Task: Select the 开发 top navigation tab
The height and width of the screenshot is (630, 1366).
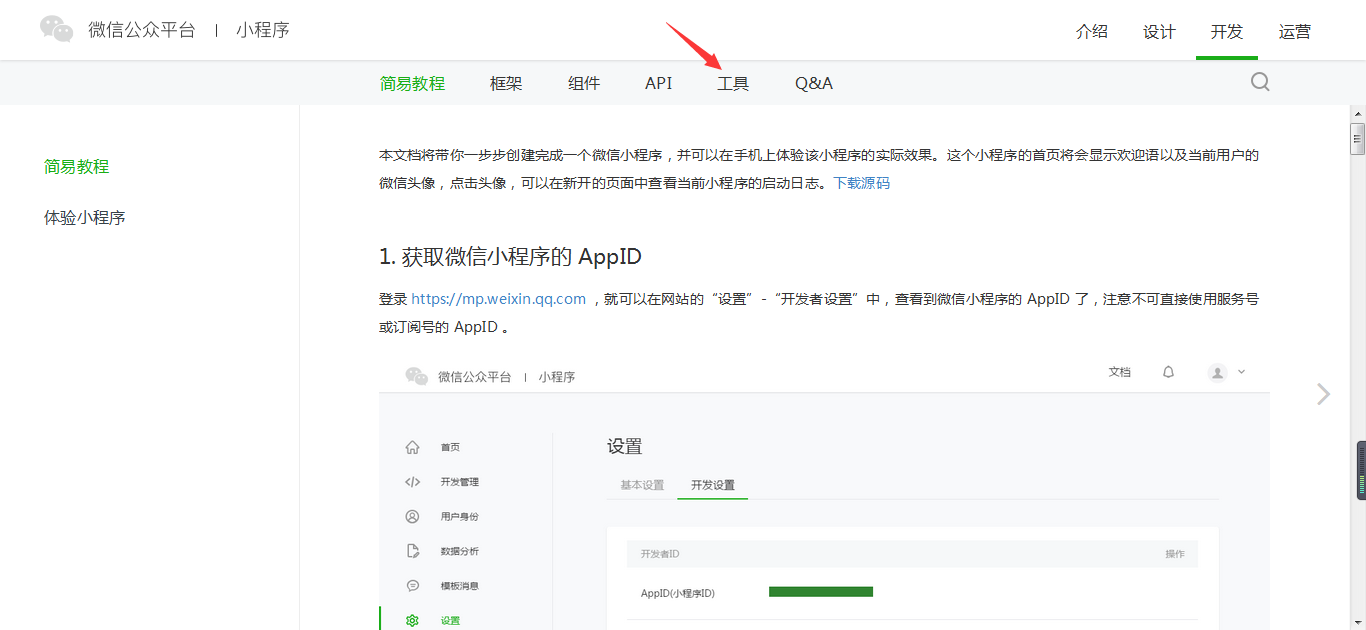Action: click(x=1227, y=31)
